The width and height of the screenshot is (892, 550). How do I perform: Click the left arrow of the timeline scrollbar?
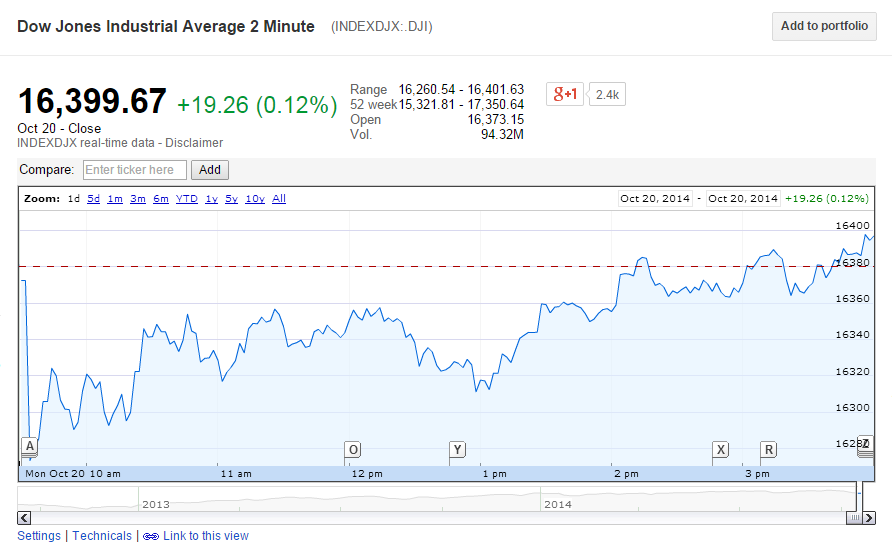(x=24, y=518)
